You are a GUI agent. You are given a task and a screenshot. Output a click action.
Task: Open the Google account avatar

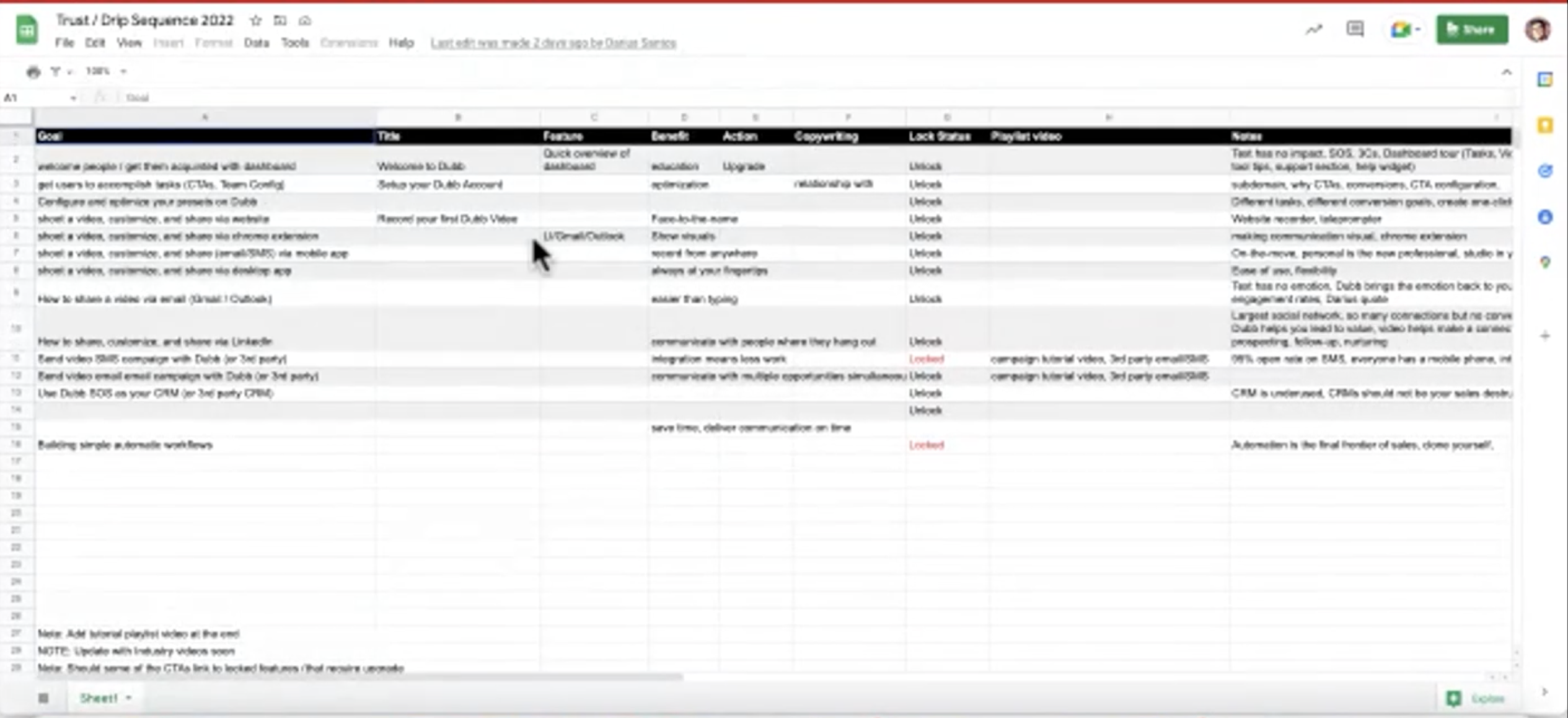coord(1538,30)
